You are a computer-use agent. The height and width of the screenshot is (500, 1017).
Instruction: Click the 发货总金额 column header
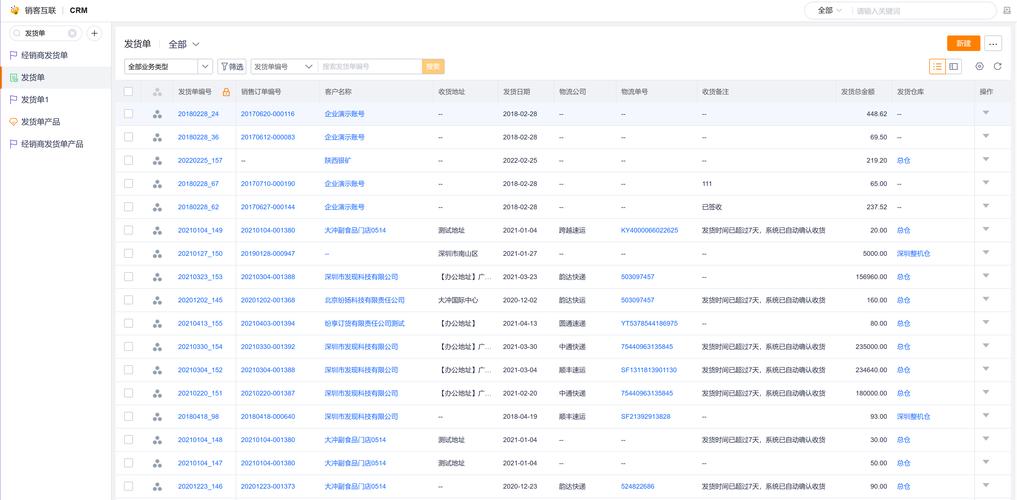[x=857, y=92]
